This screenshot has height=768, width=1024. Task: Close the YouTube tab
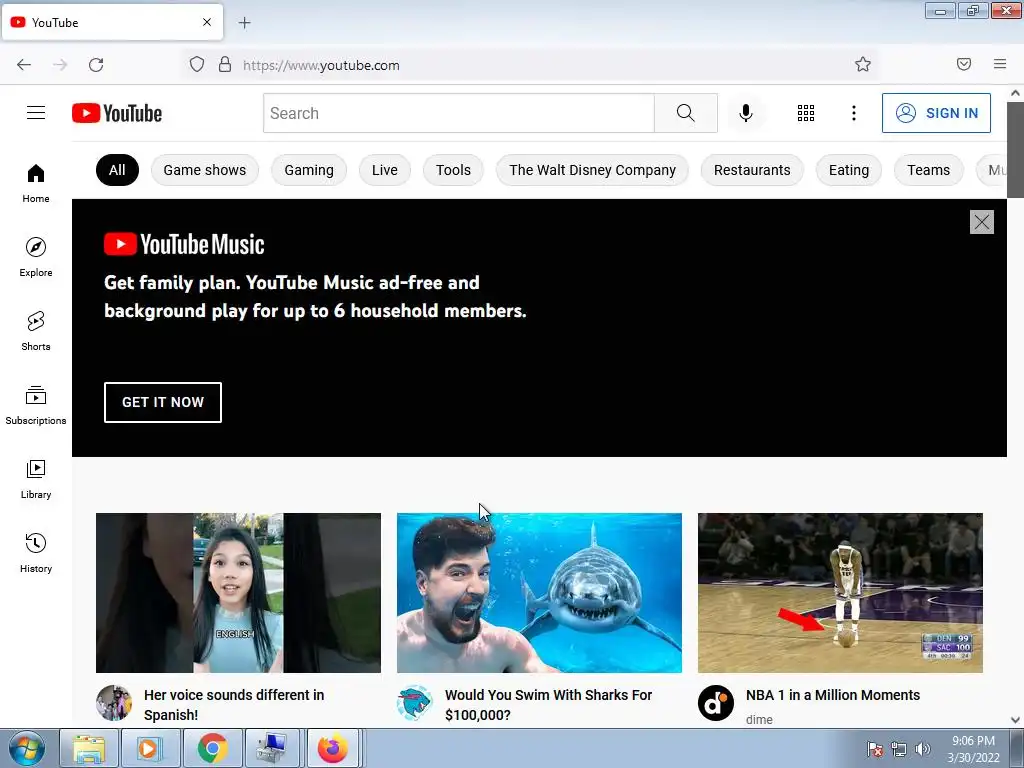point(207,22)
